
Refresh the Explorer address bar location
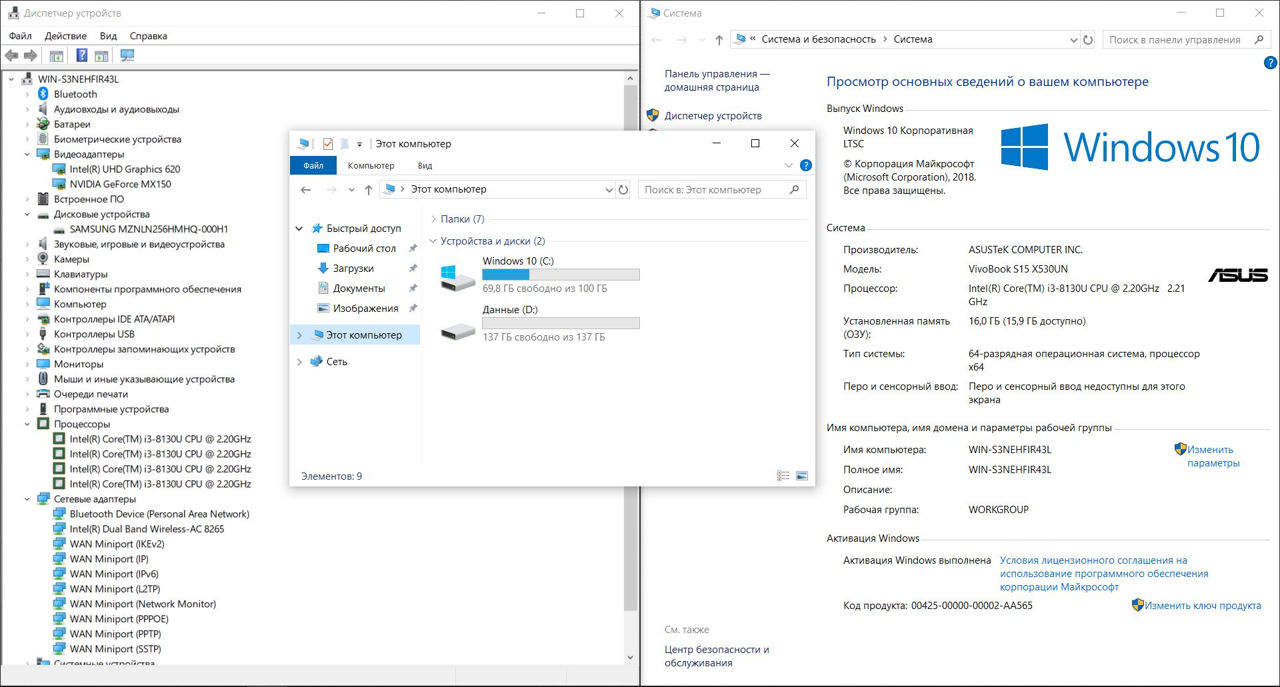(x=624, y=189)
